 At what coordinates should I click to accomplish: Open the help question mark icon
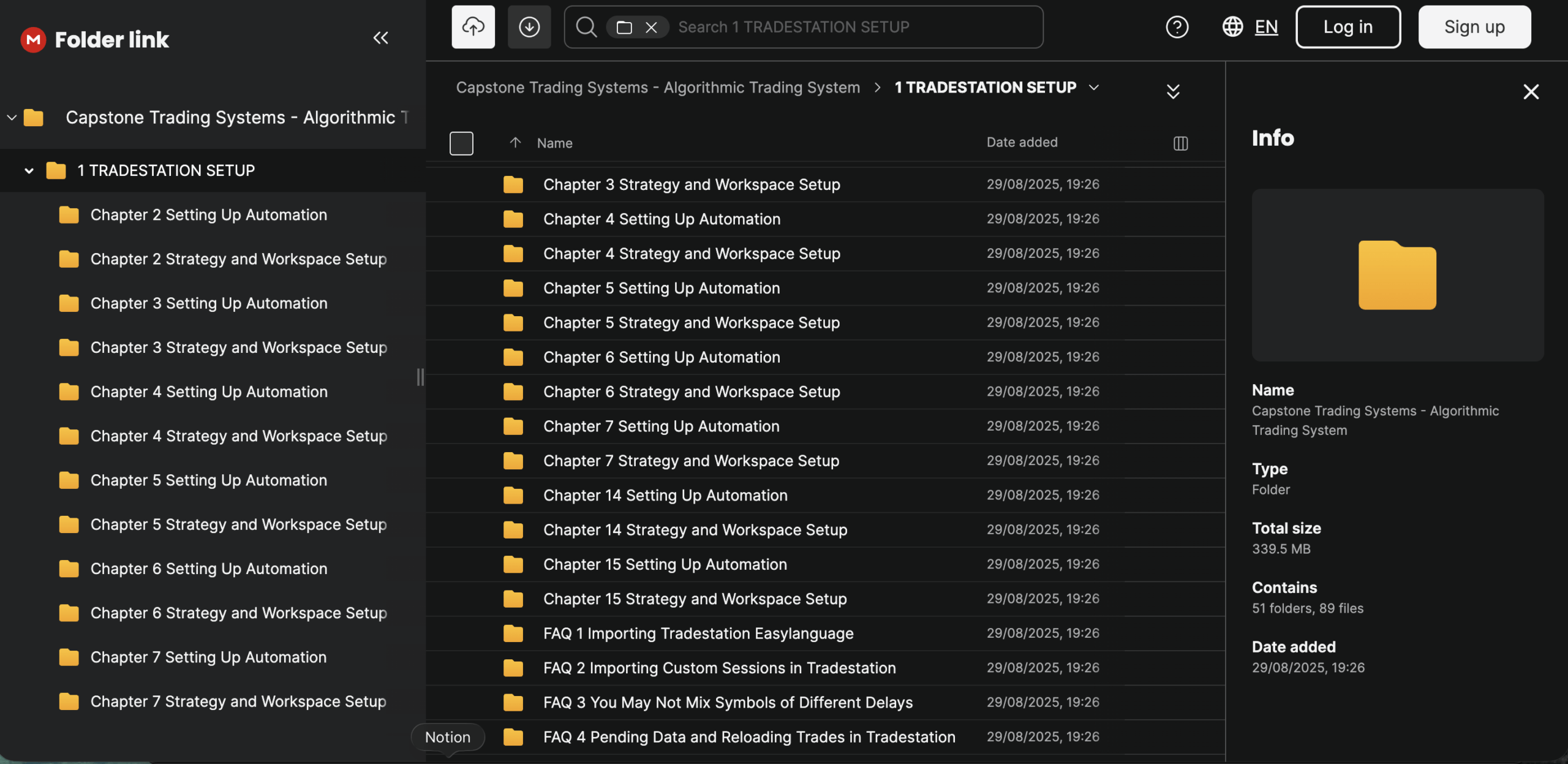[x=1177, y=27]
